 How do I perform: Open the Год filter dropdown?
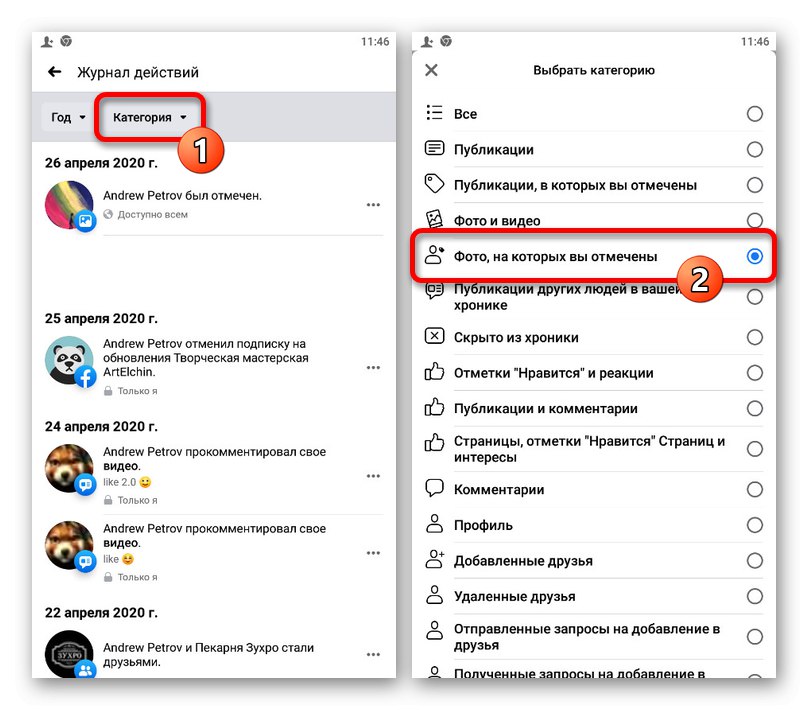(x=68, y=117)
